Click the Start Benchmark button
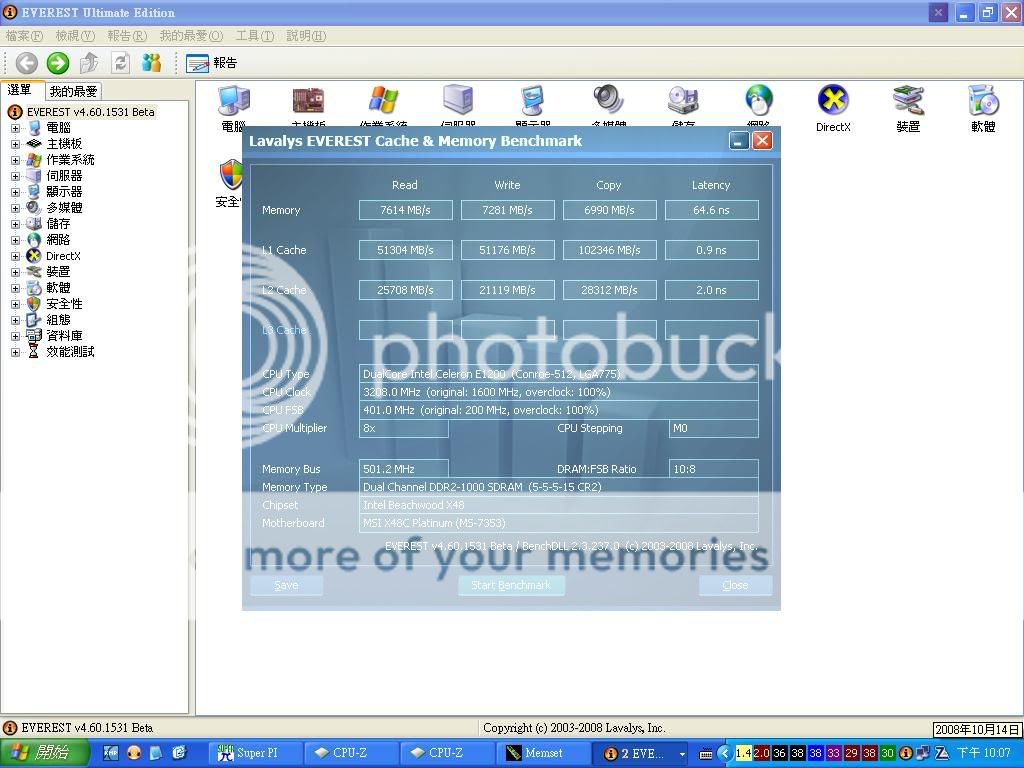This screenshot has width=1024, height=768. [x=511, y=585]
